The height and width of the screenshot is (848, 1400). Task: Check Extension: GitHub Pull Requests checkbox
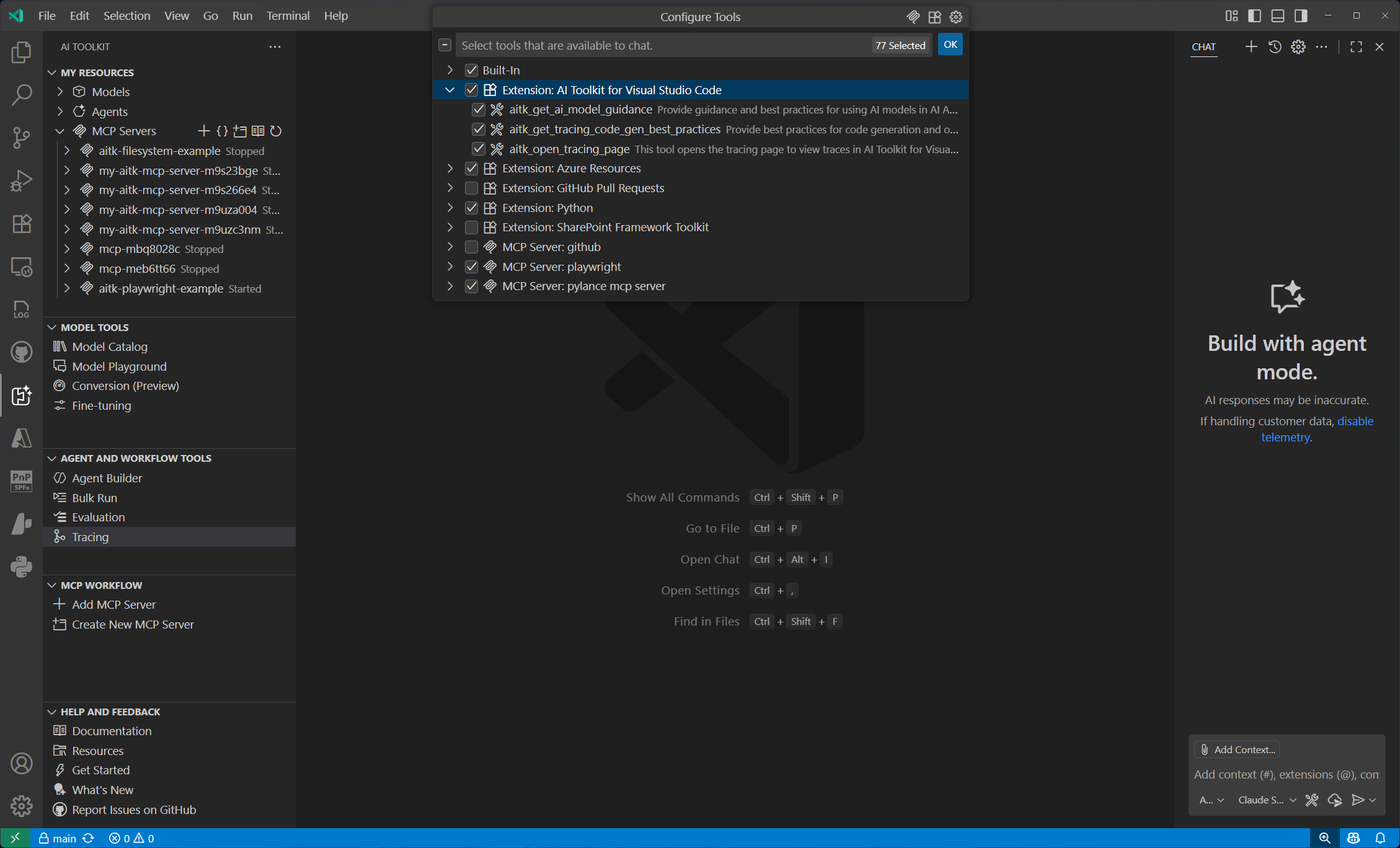coord(471,188)
